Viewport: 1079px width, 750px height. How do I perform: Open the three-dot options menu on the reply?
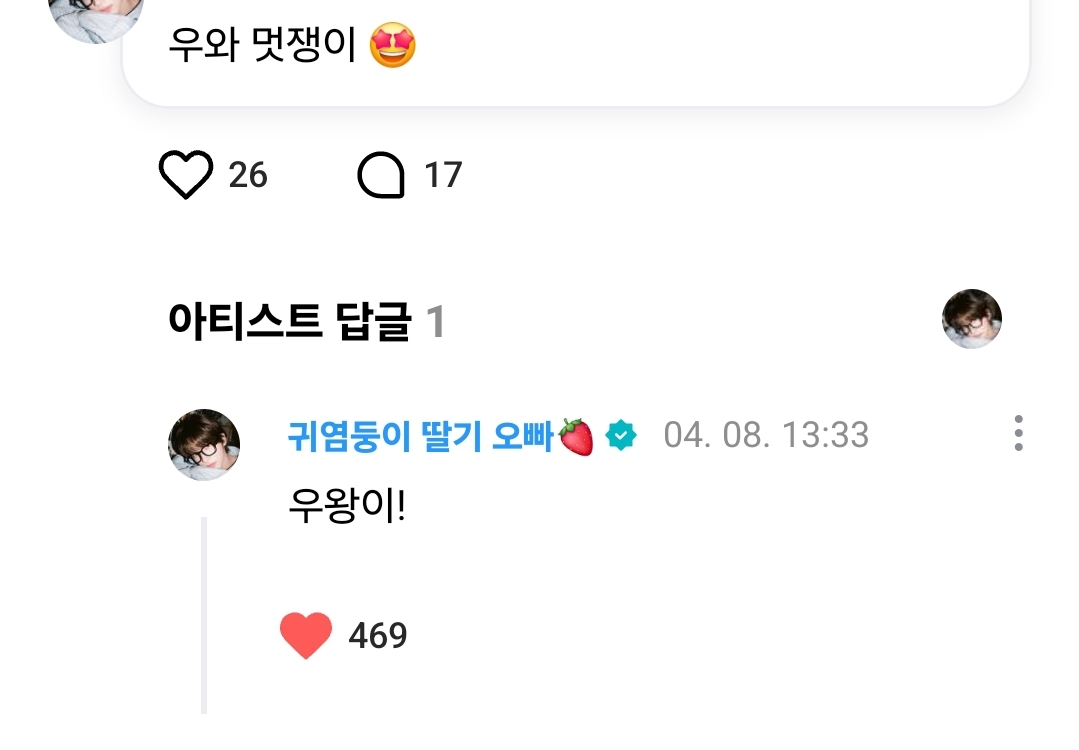1018,434
